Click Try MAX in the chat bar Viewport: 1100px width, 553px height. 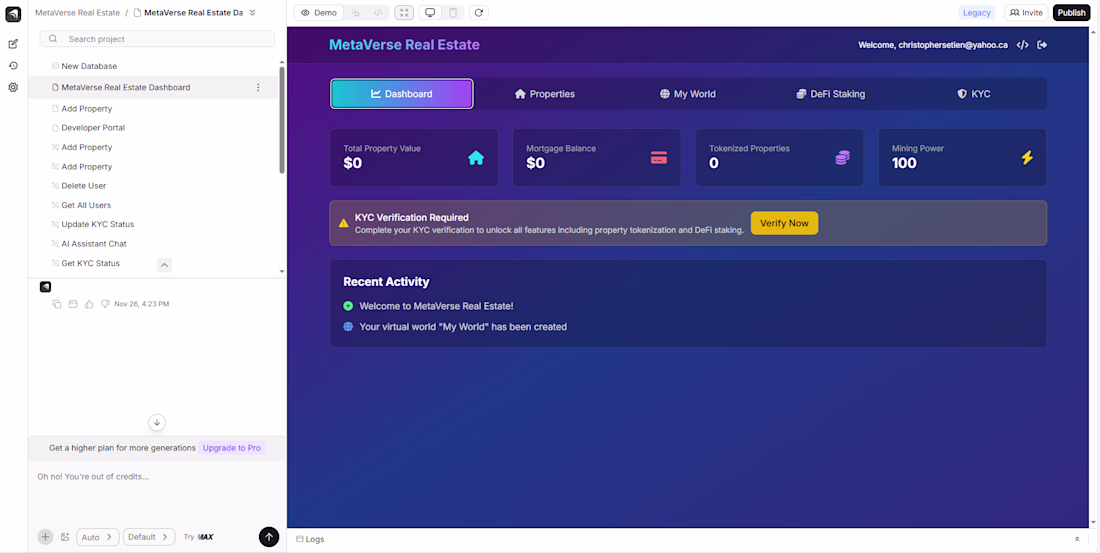coord(199,537)
